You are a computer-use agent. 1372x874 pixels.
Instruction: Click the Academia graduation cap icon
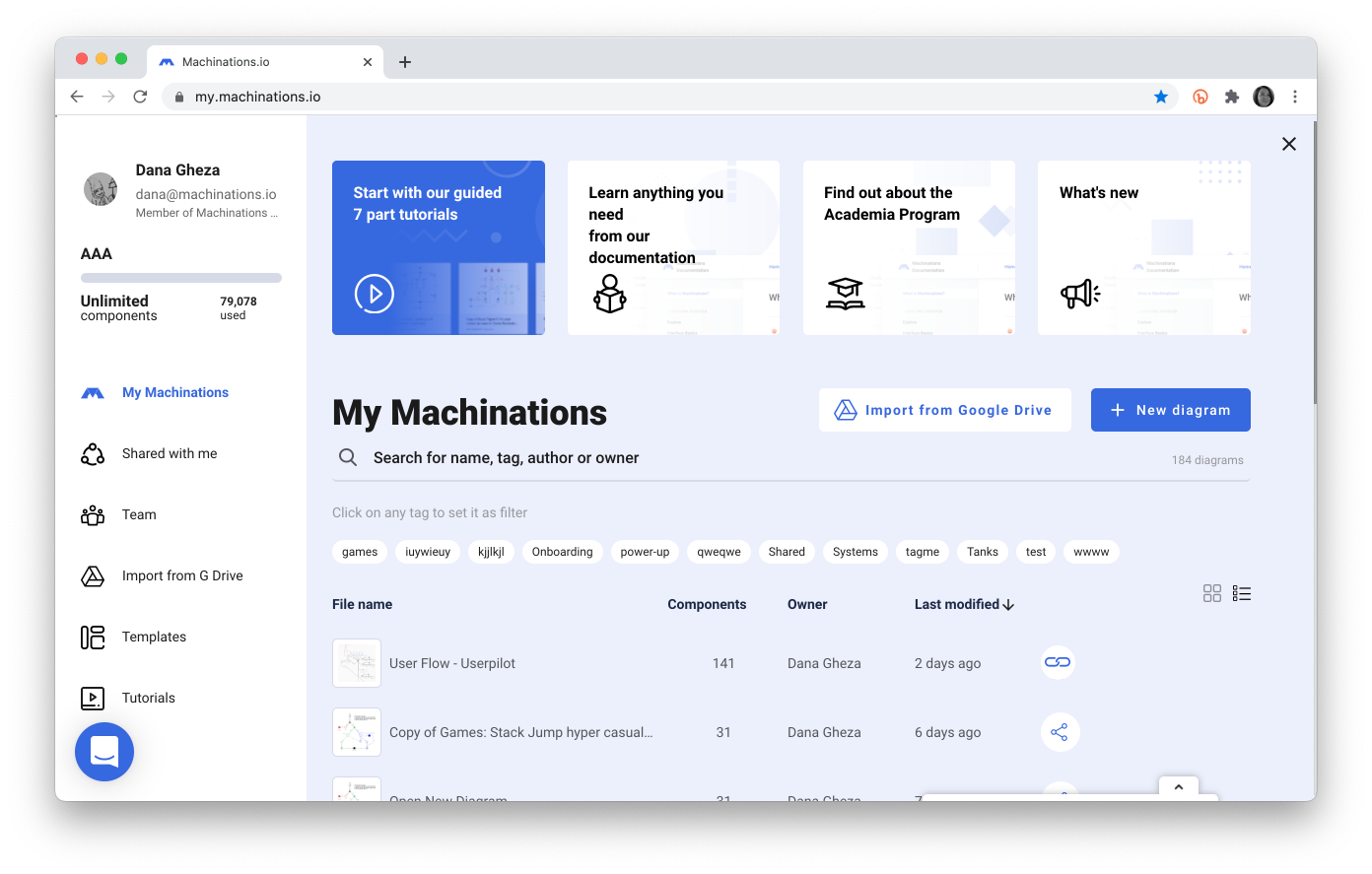(846, 294)
